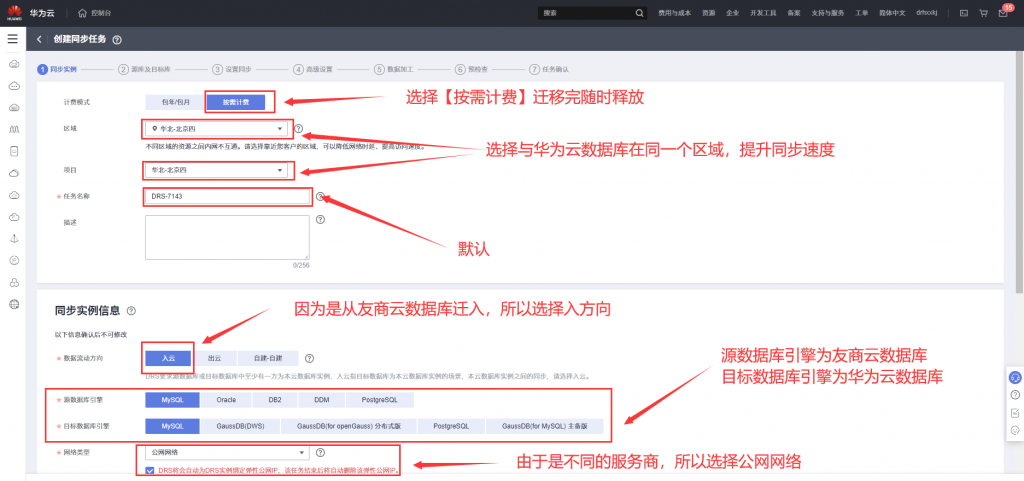Viewport: 1024px width, 481px height.
Task: Click the search magnifier icon
Action: click(639, 13)
